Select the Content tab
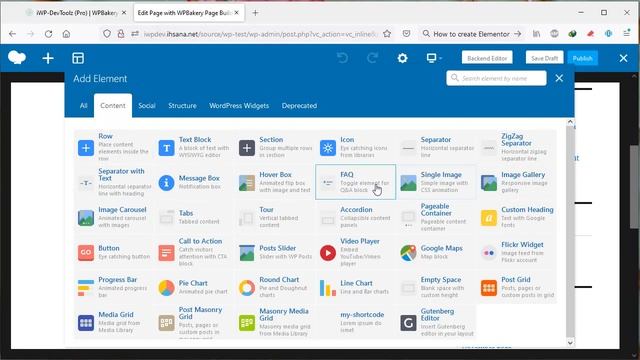 (113, 106)
